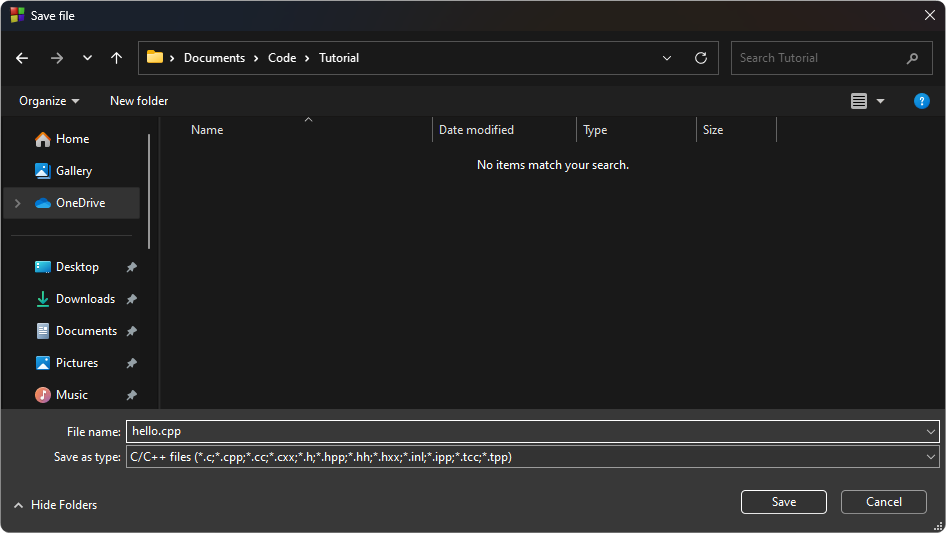Open the view options dropdown arrow
The image size is (946, 533).
[880, 101]
